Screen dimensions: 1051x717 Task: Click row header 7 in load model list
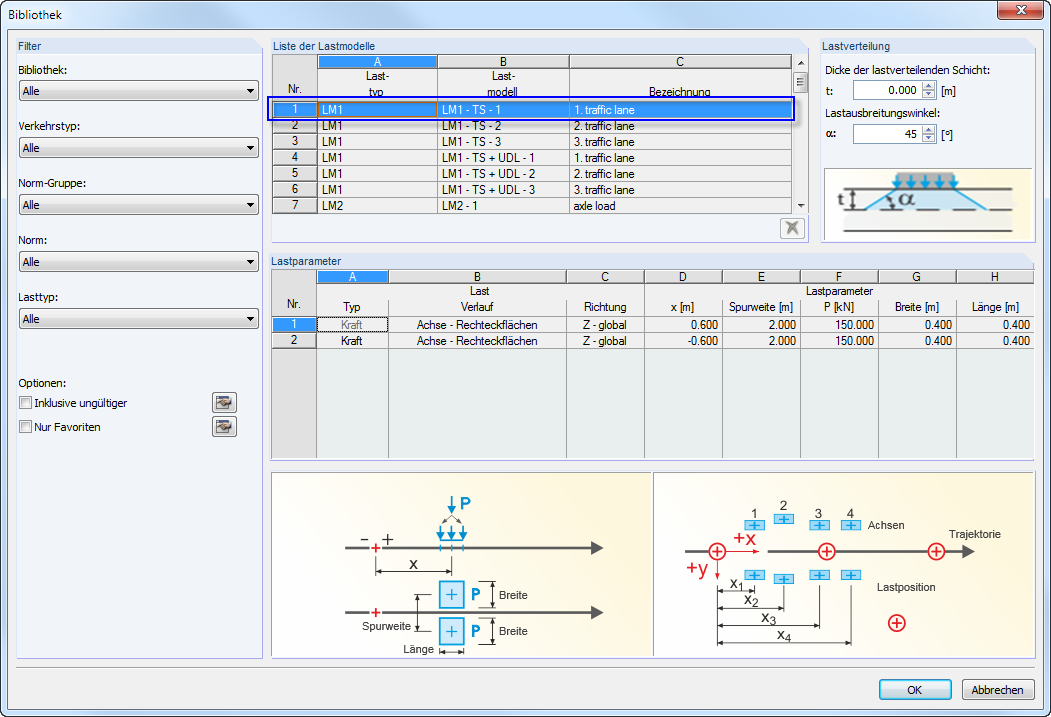point(295,206)
